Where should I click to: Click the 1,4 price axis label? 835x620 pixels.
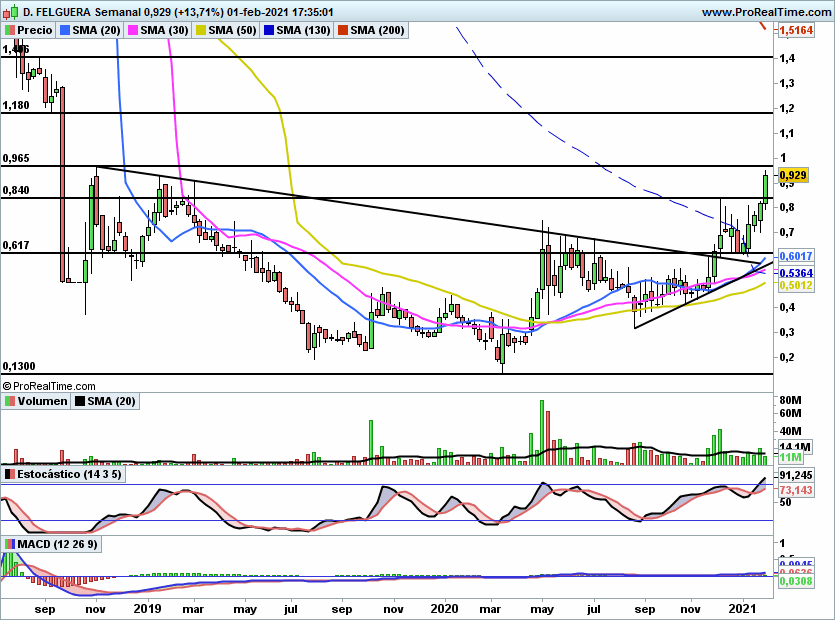coord(787,58)
